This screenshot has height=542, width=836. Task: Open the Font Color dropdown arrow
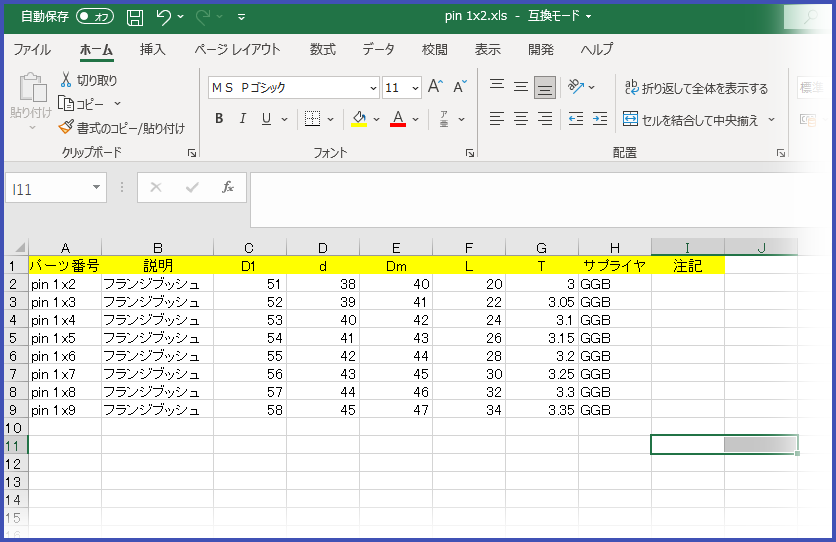[415, 119]
